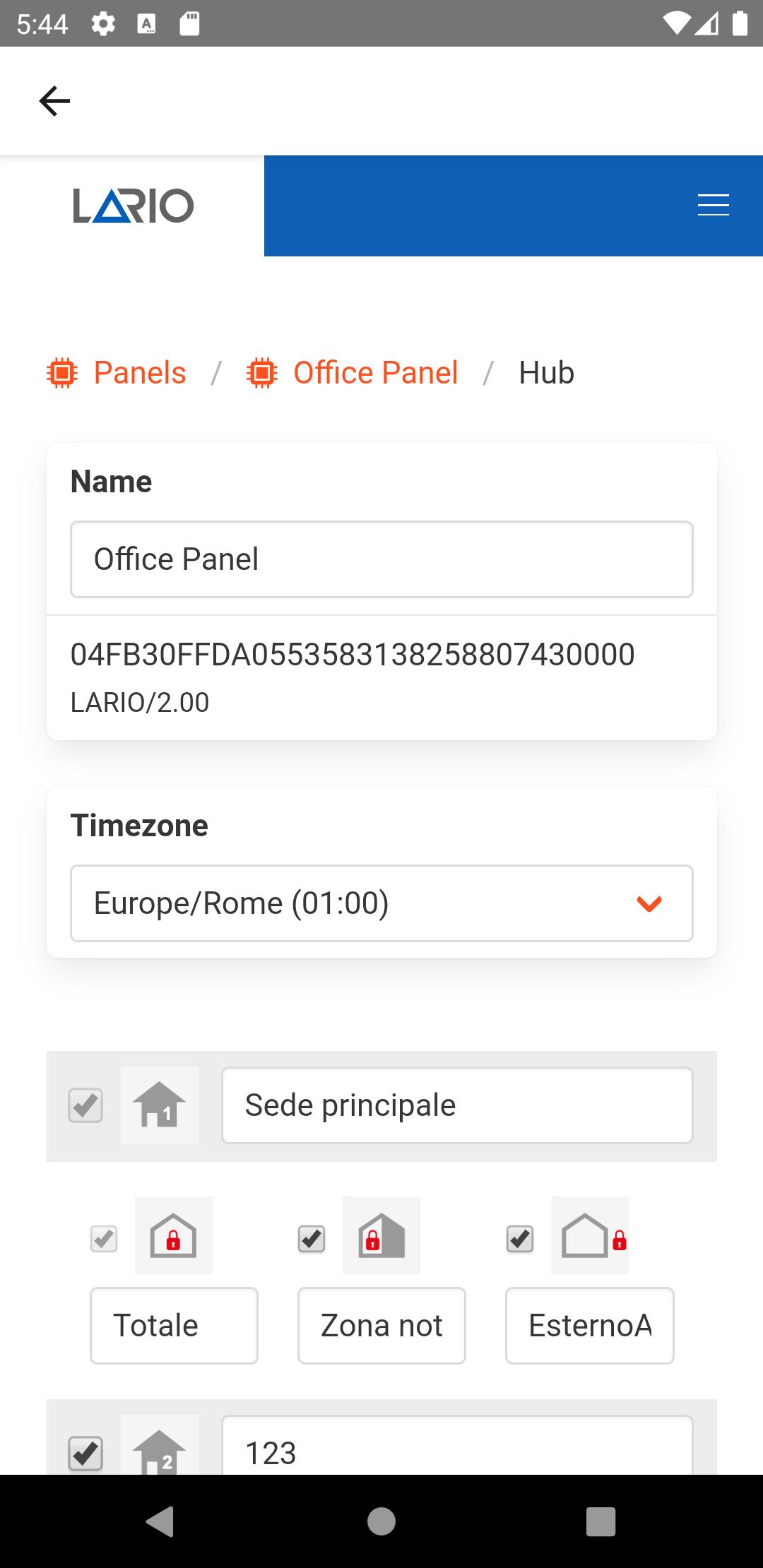Tap the EsternoA outer-lock house icon
763x1568 pixels.
point(590,1235)
